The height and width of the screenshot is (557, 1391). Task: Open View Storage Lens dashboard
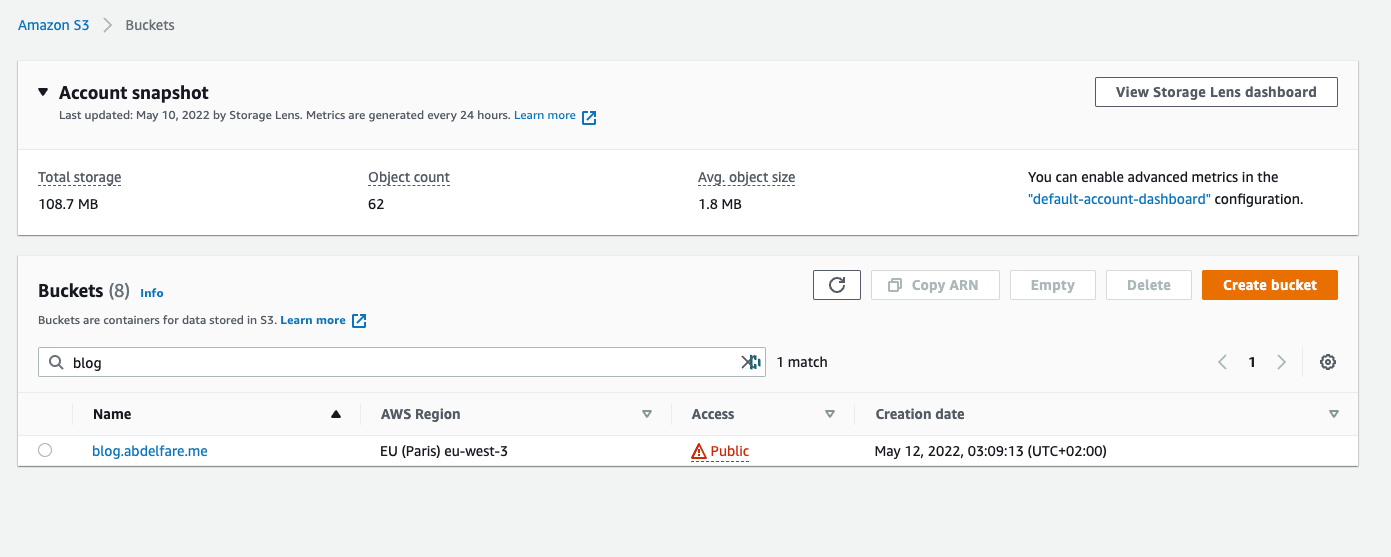pyautogui.click(x=1216, y=92)
